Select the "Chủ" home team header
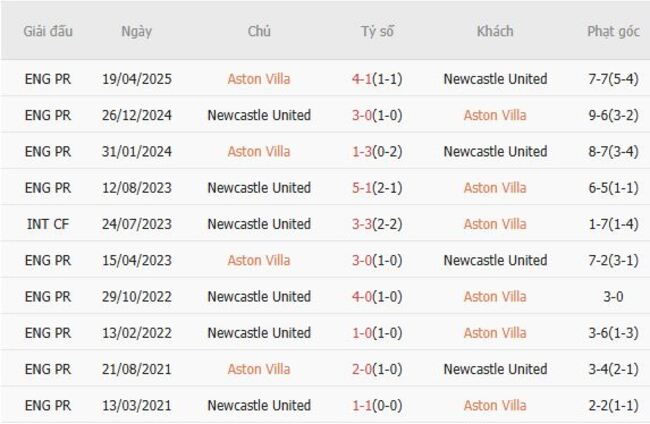Image resolution: width=650 pixels, height=424 pixels. (259, 31)
